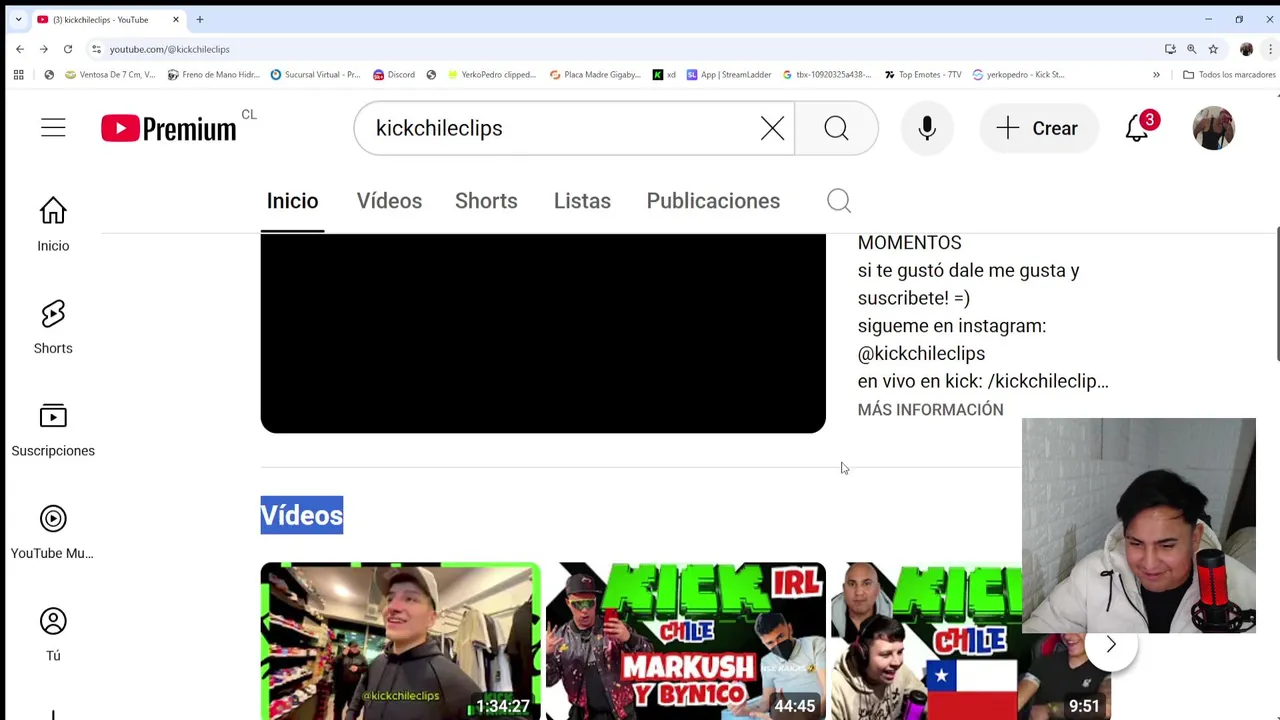Go back in browser
The height and width of the screenshot is (720, 1280).
pyautogui.click(x=20, y=49)
